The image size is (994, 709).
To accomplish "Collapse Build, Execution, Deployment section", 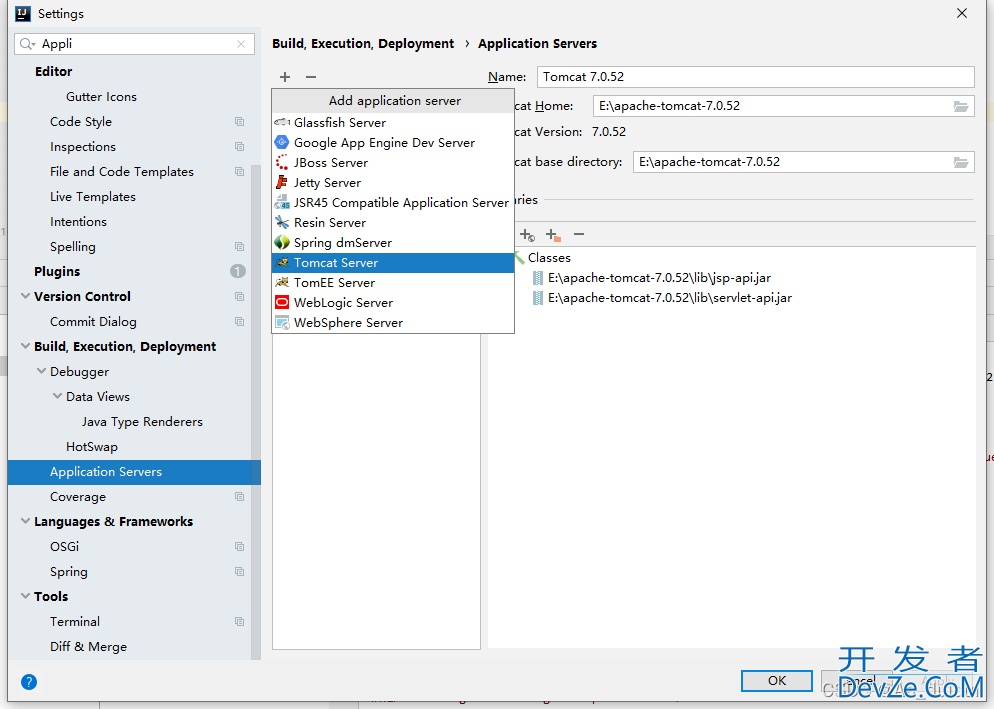I will point(25,346).
